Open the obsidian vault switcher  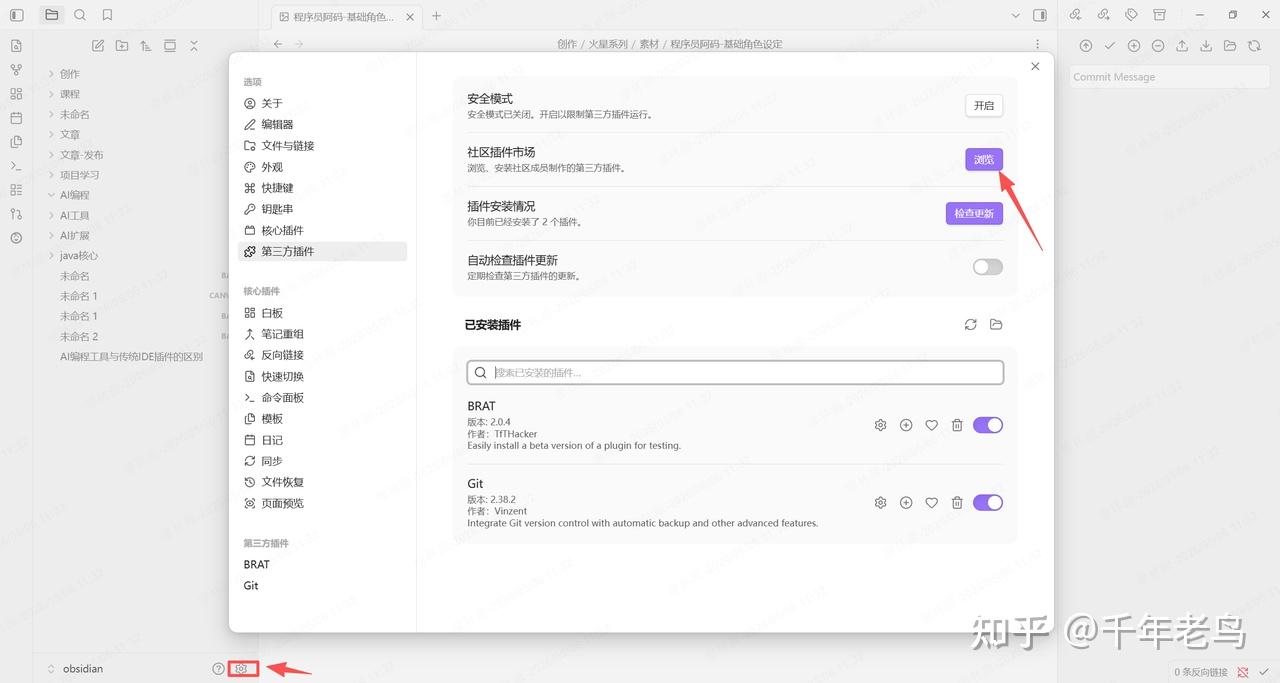click(75, 669)
